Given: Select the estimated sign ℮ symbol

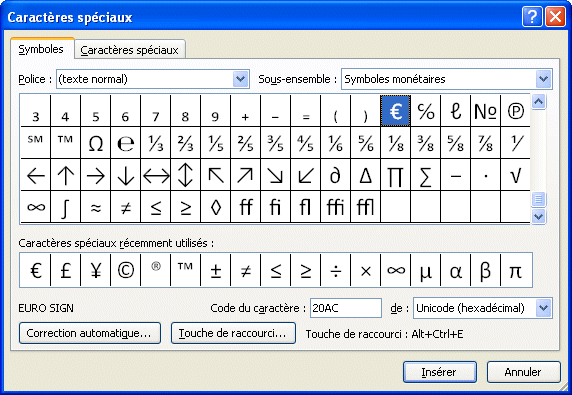Looking at the screenshot, I should [x=125, y=143].
